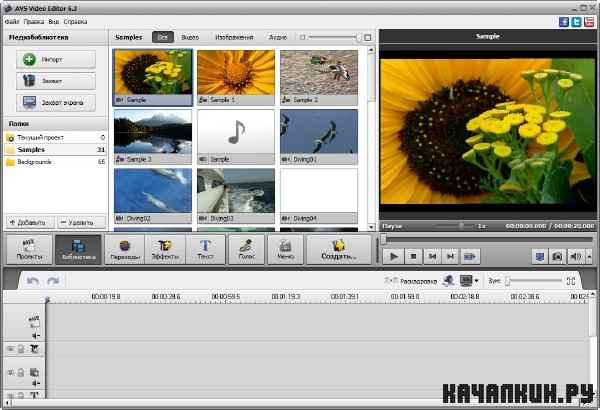Click the Импорт button
The height and width of the screenshot is (410, 600).
(56, 59)
